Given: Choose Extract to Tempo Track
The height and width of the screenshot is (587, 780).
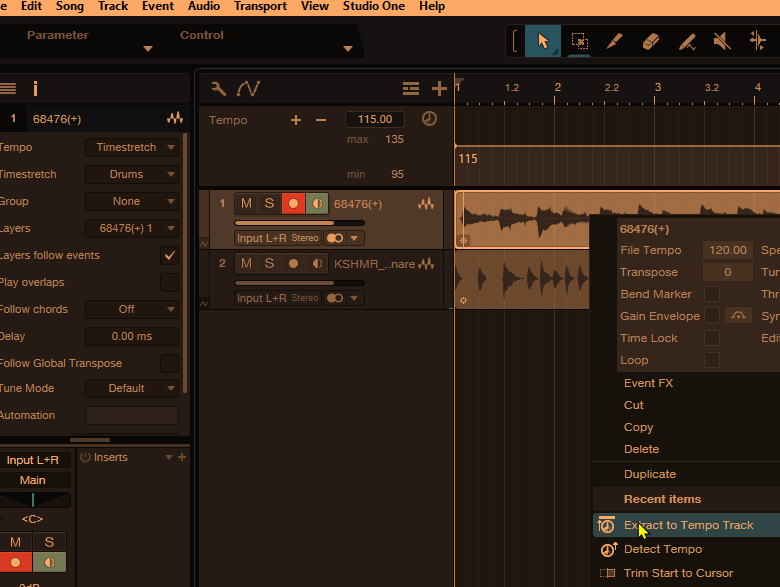Looking at the screenshot, I should tap(688, 525).
